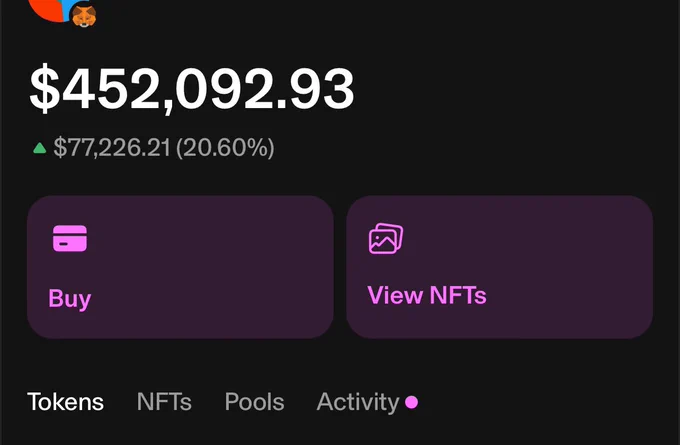Click the pink "Buy" label text
The image size is (680, 445).
[70, 298]
